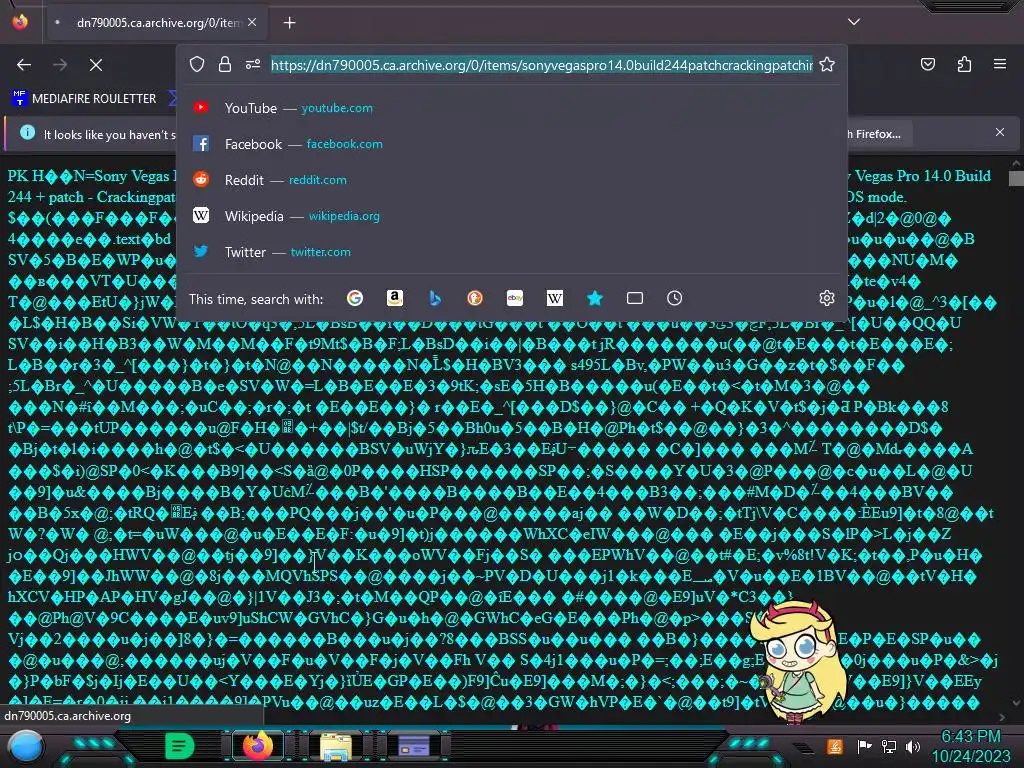Viewport: 1024px width, 768px height.
Task: Open the Action Center flag tray icon
Action: [x=865, y=746]
